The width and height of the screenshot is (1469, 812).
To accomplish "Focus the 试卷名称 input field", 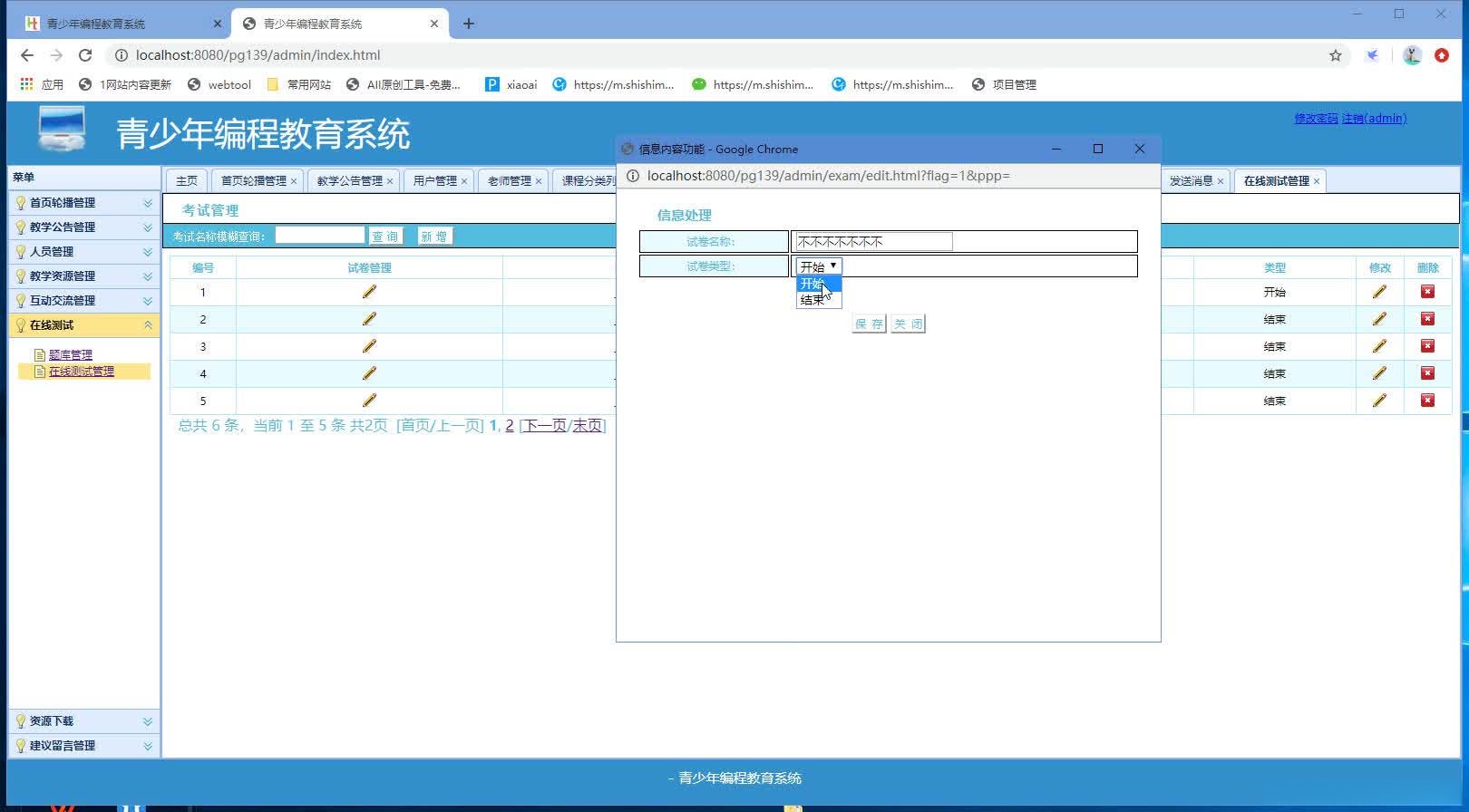I will [x=873, y=242].
